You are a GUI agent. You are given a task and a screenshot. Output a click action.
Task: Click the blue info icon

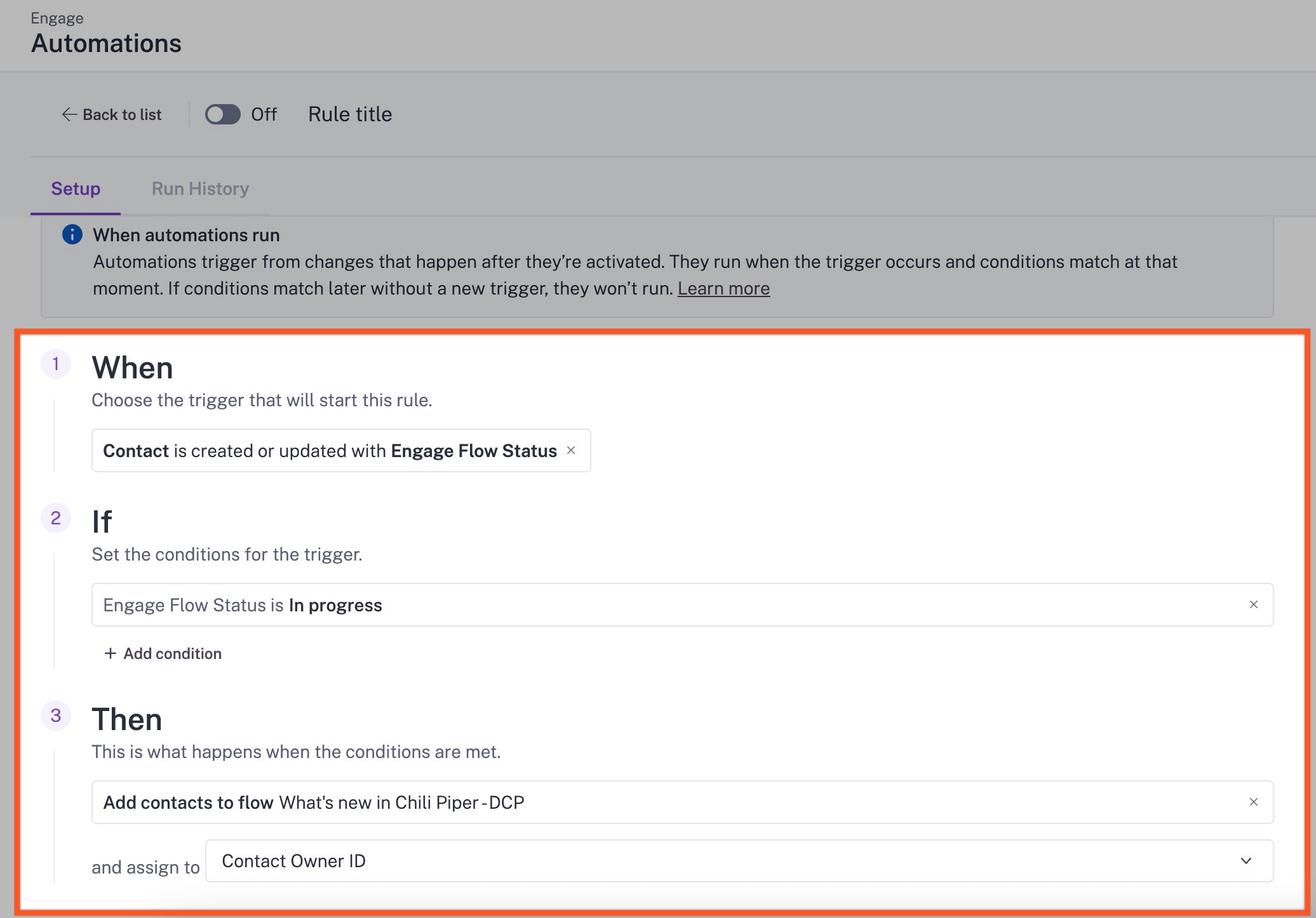(x=72, y=235)
